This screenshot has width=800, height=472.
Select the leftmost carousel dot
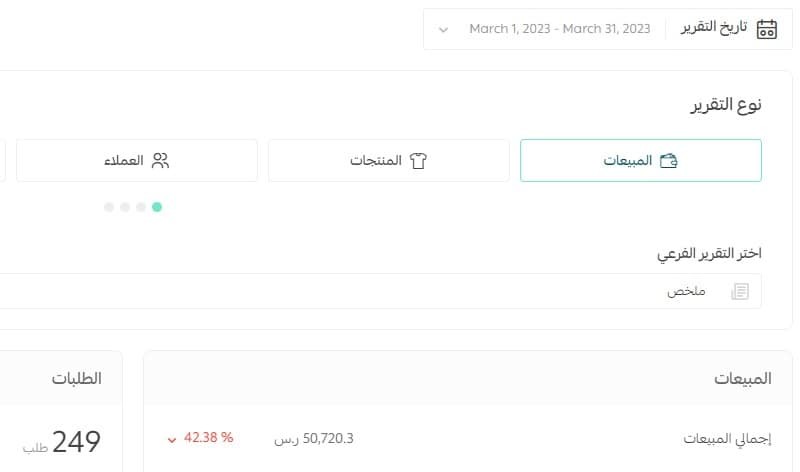click(109, 207)
